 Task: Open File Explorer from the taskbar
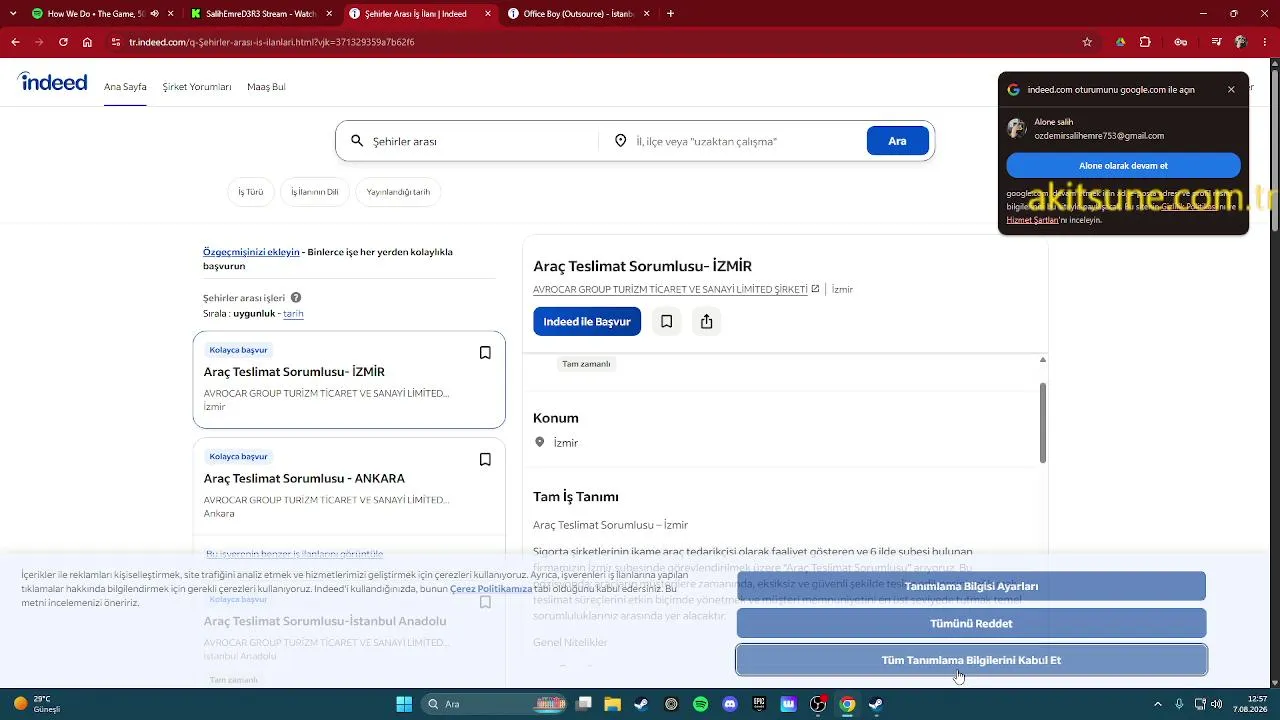612,704
